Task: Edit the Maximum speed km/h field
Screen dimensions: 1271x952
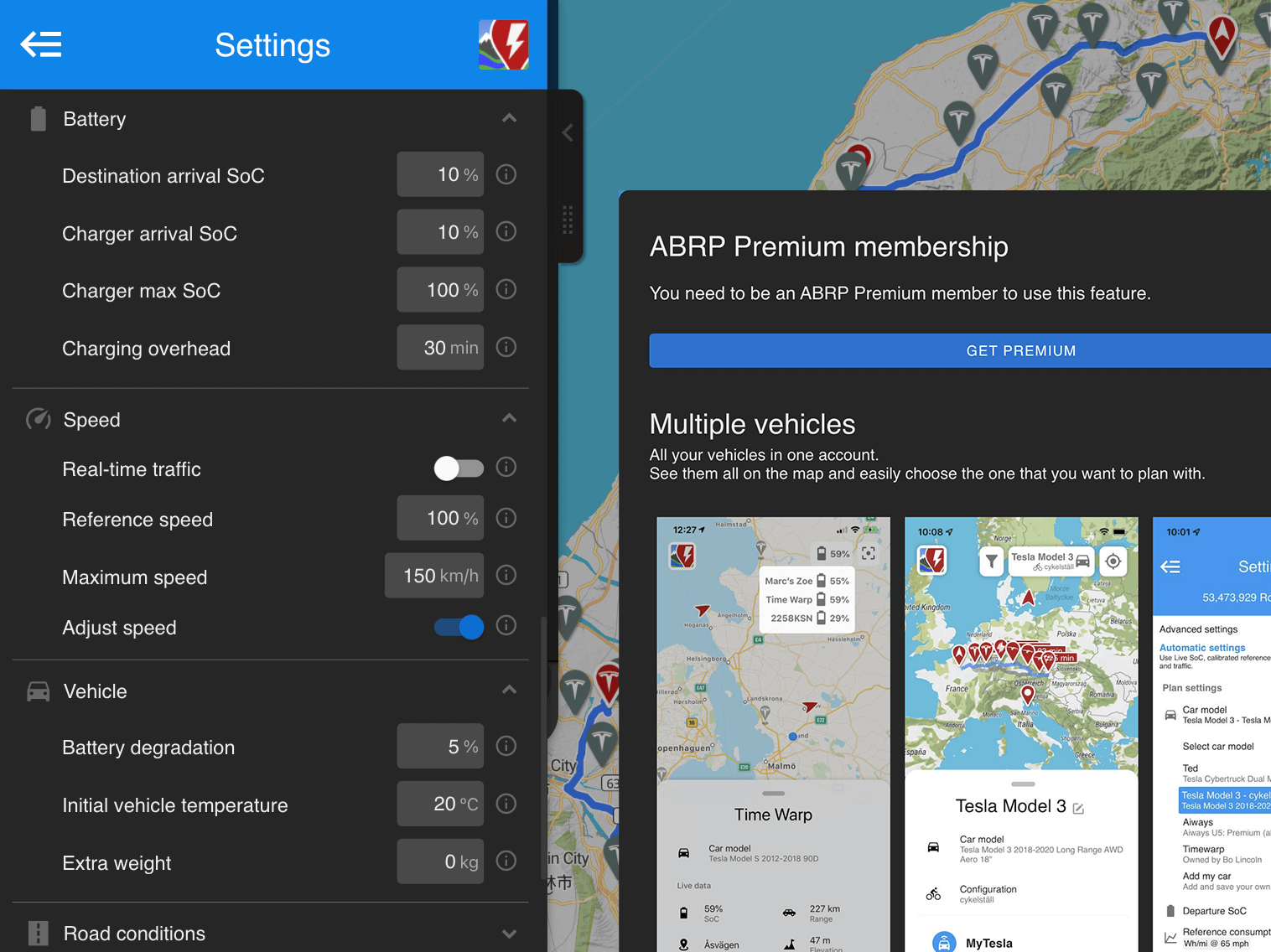Action: (x=434, y=576)
